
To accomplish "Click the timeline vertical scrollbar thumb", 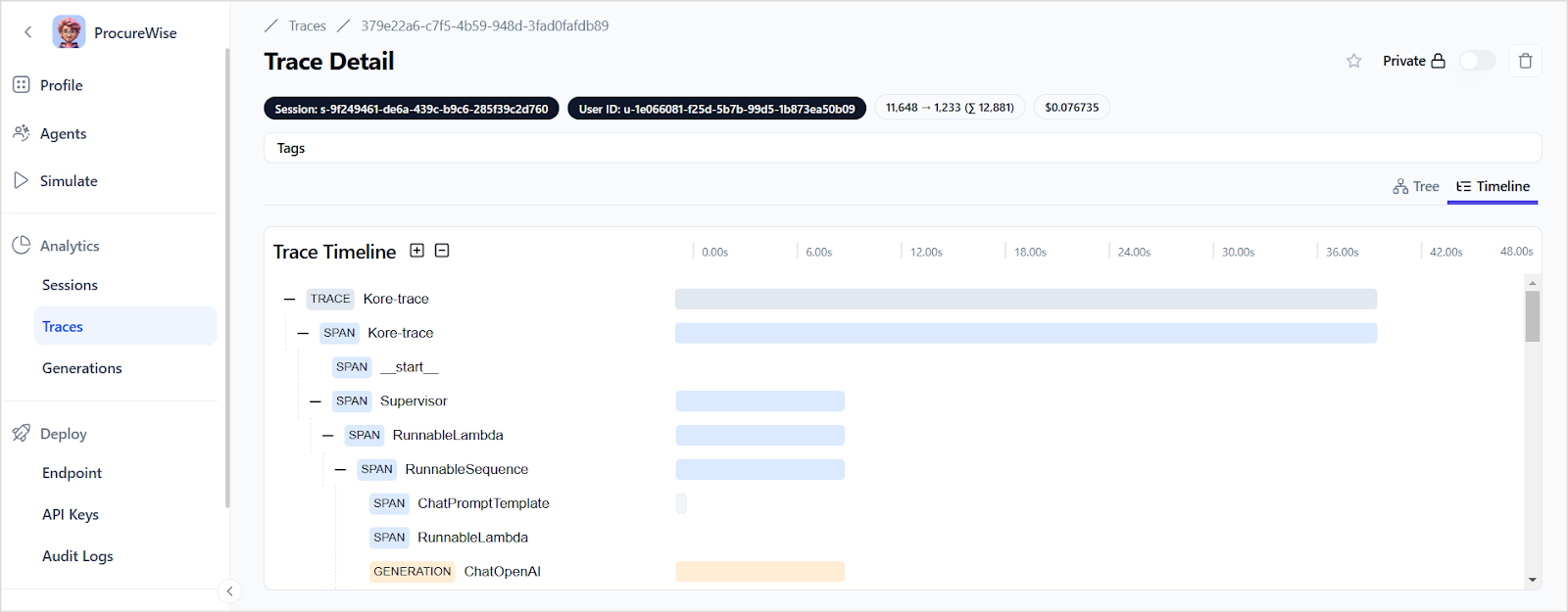I will tap(1532, 316).
